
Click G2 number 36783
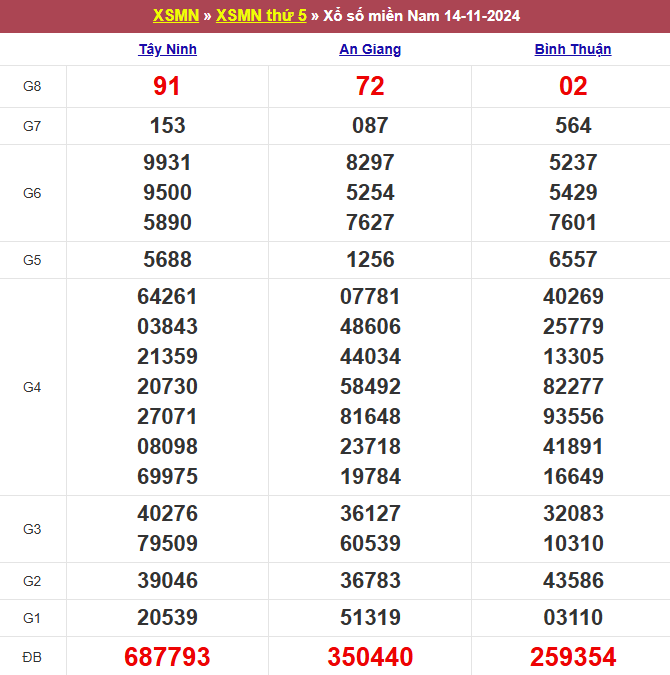(x=370, y=580)
